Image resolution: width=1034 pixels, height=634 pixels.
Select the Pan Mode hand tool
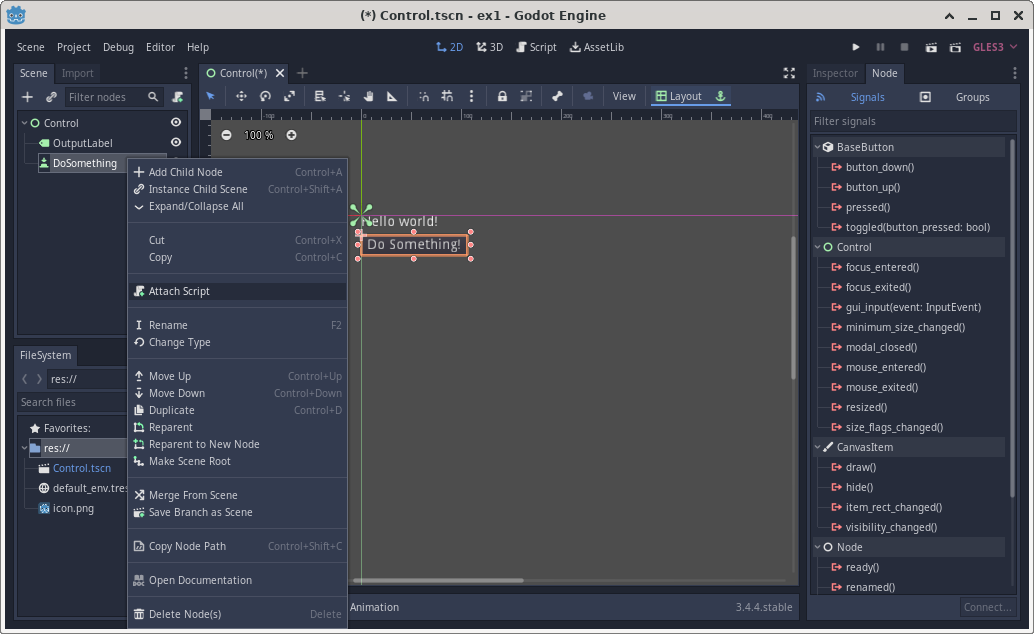pos(368,96)
